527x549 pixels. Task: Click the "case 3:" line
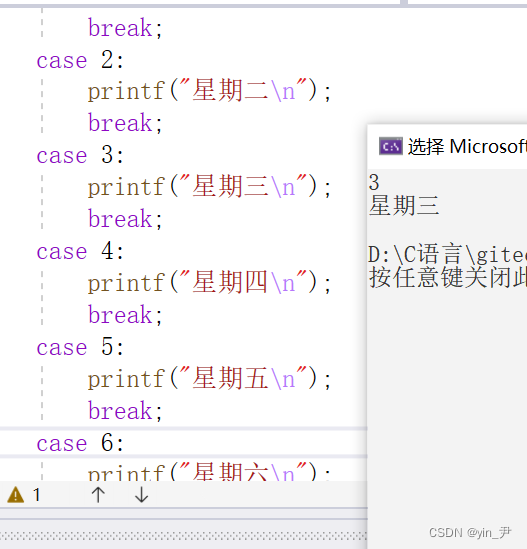[x=80, y=155]
